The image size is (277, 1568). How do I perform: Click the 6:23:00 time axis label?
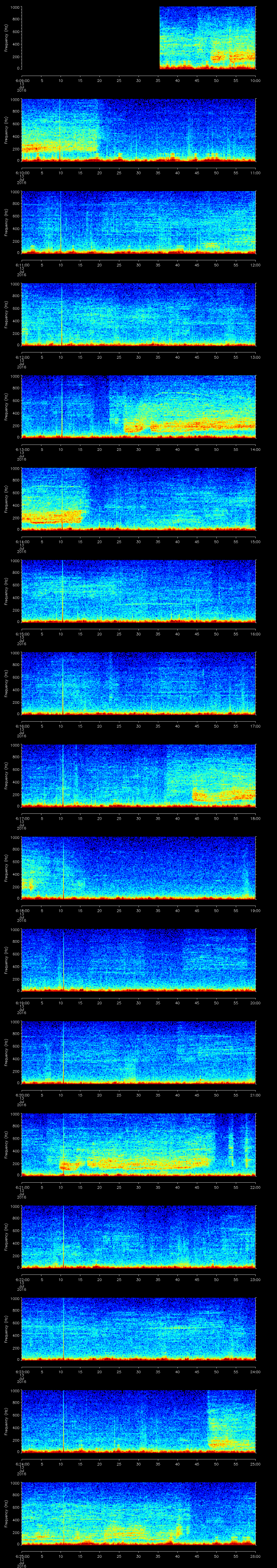(21, 1371)
